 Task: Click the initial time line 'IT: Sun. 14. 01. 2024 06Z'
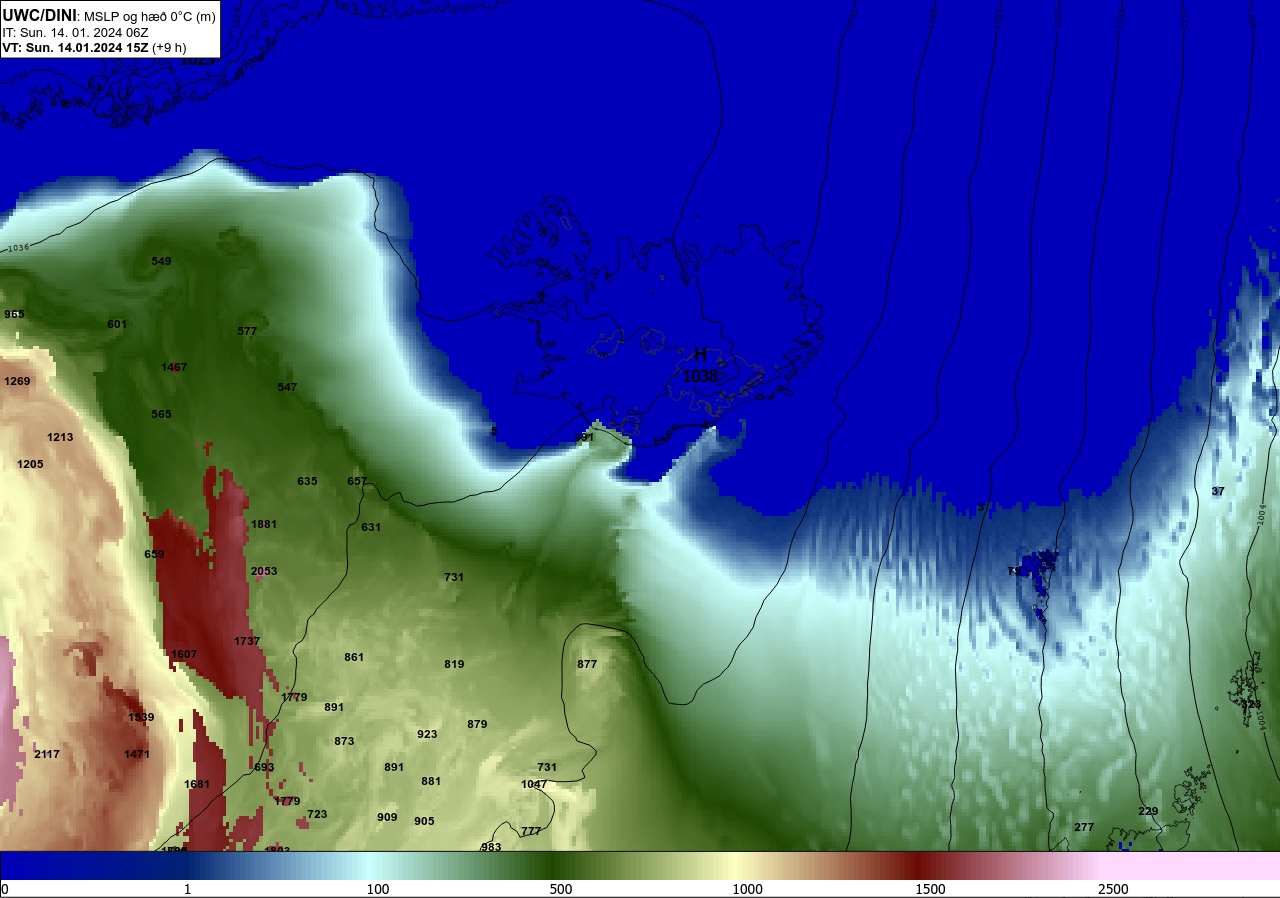coord(75,32)
